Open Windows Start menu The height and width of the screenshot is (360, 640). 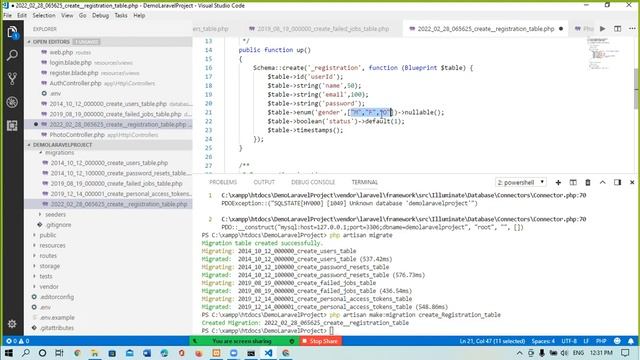tap(8, 353)
